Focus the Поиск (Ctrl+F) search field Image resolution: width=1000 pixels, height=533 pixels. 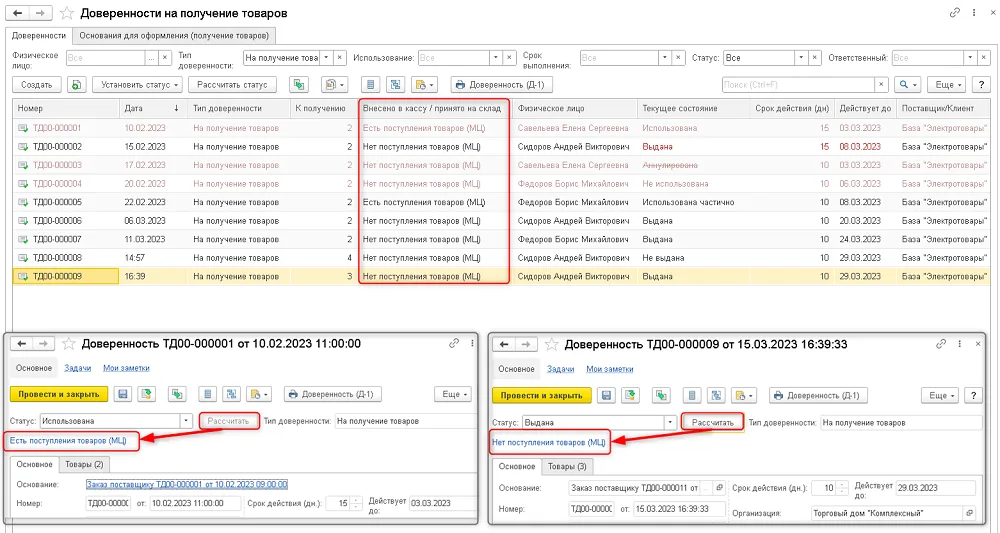coord(798,85)
